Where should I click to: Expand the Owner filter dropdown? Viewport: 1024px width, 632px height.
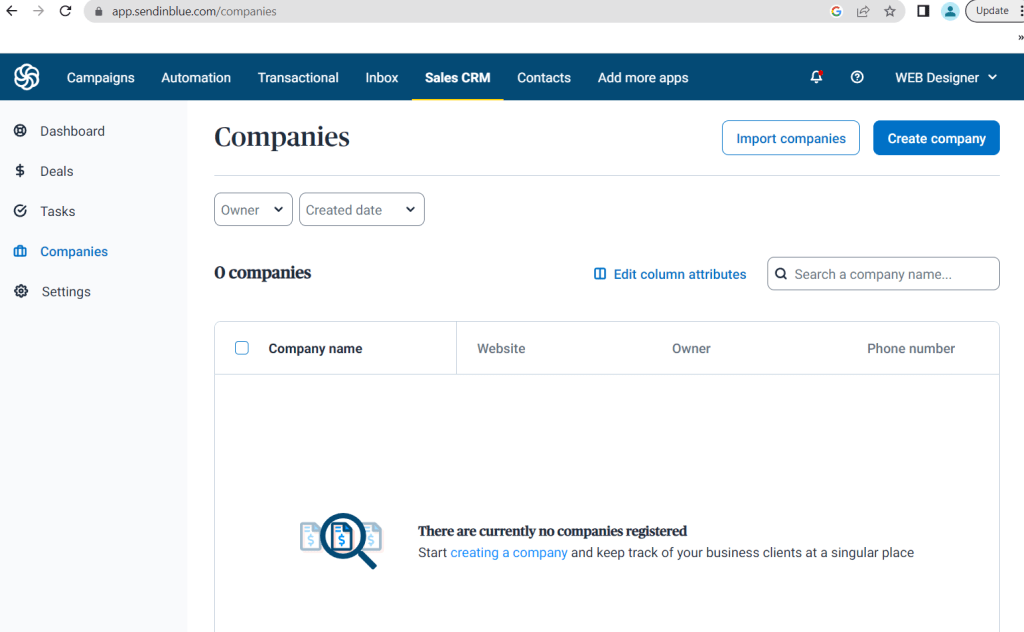pos(253,209)
